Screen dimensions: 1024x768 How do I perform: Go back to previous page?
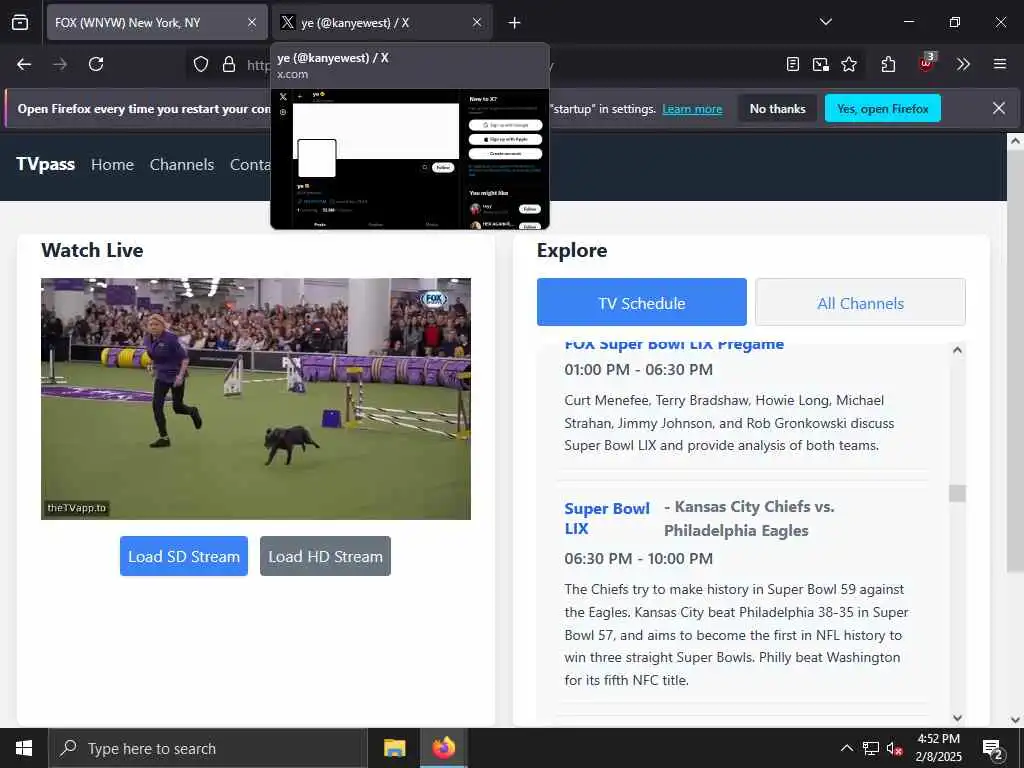coord(24,64)
